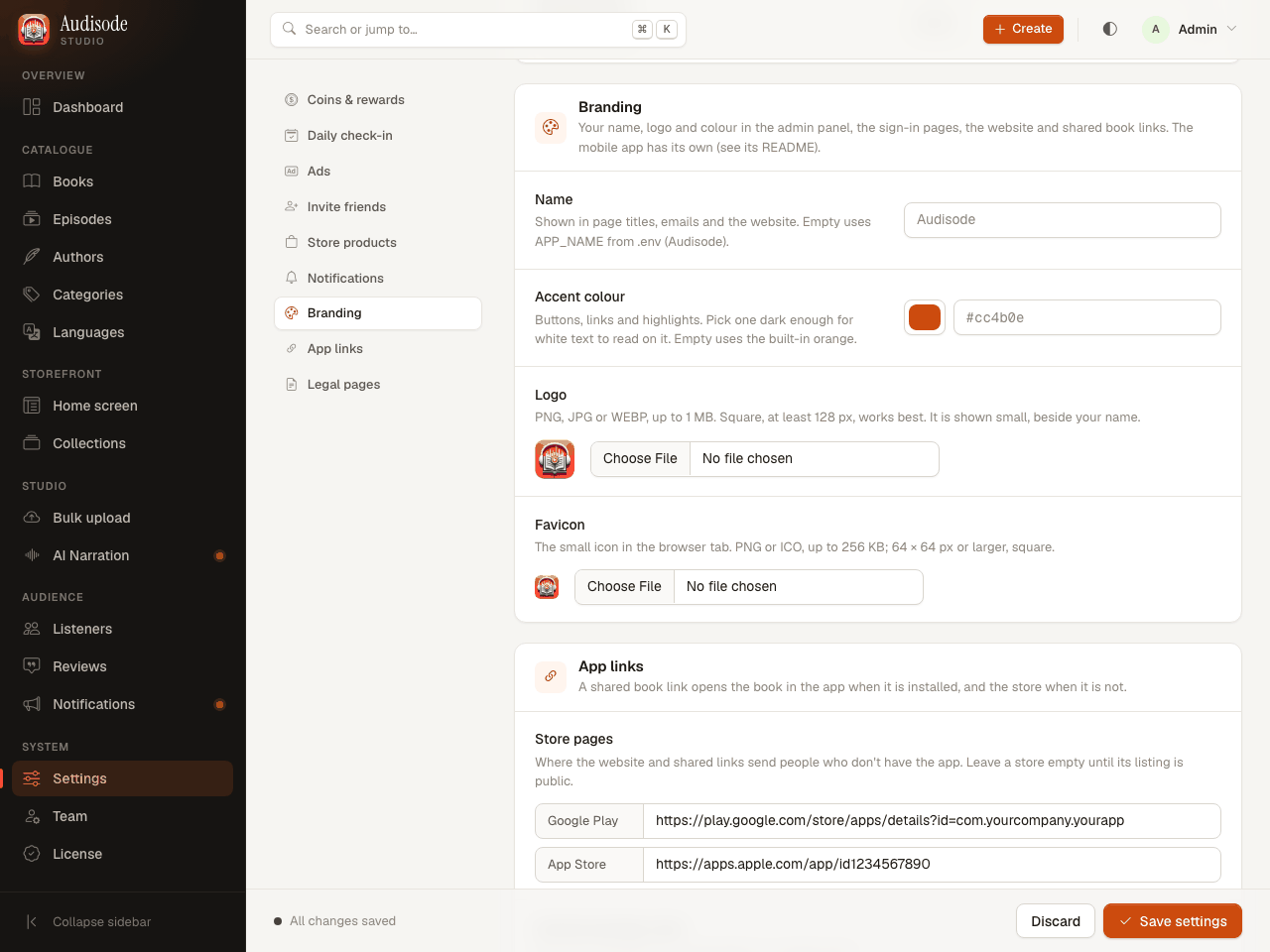
Task: Click the current logo thumbnail
Action: (555, 459)
